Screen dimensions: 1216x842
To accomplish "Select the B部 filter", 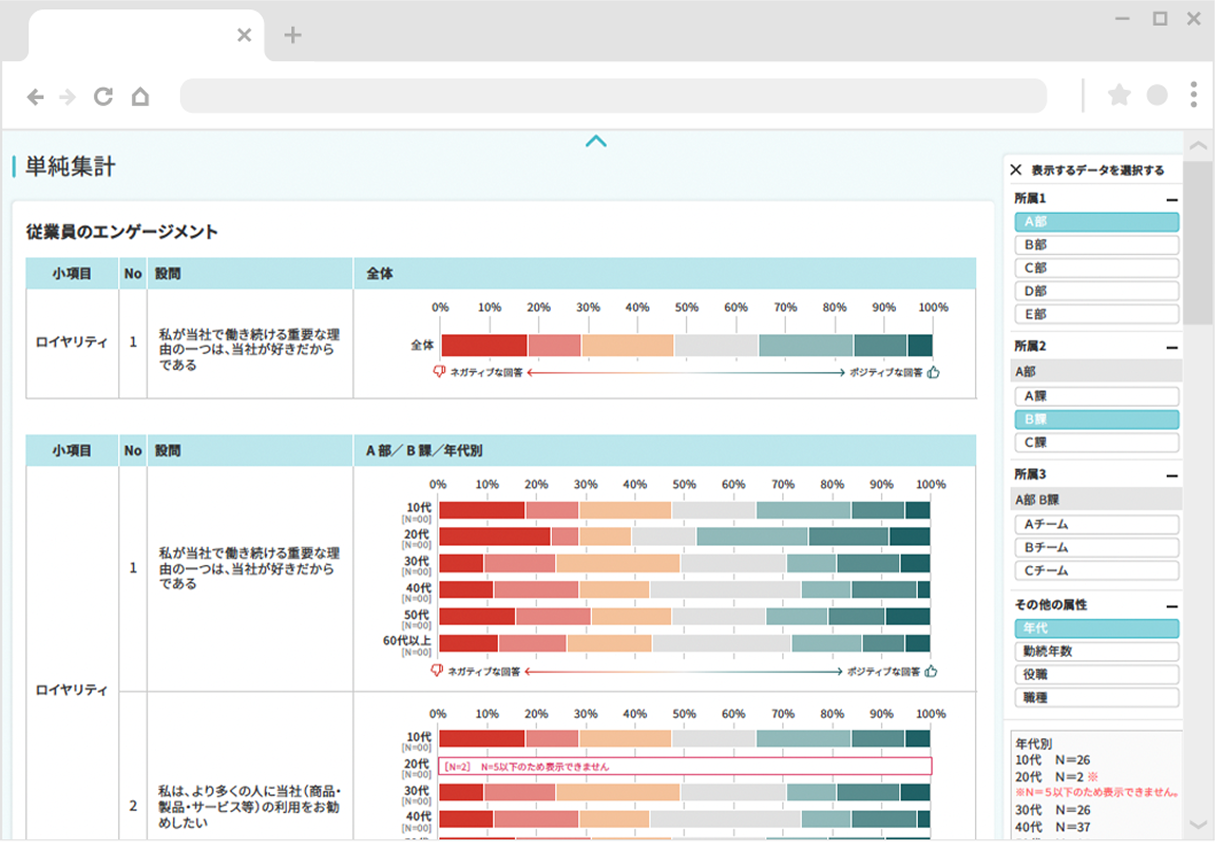I will click(1096, 245).
